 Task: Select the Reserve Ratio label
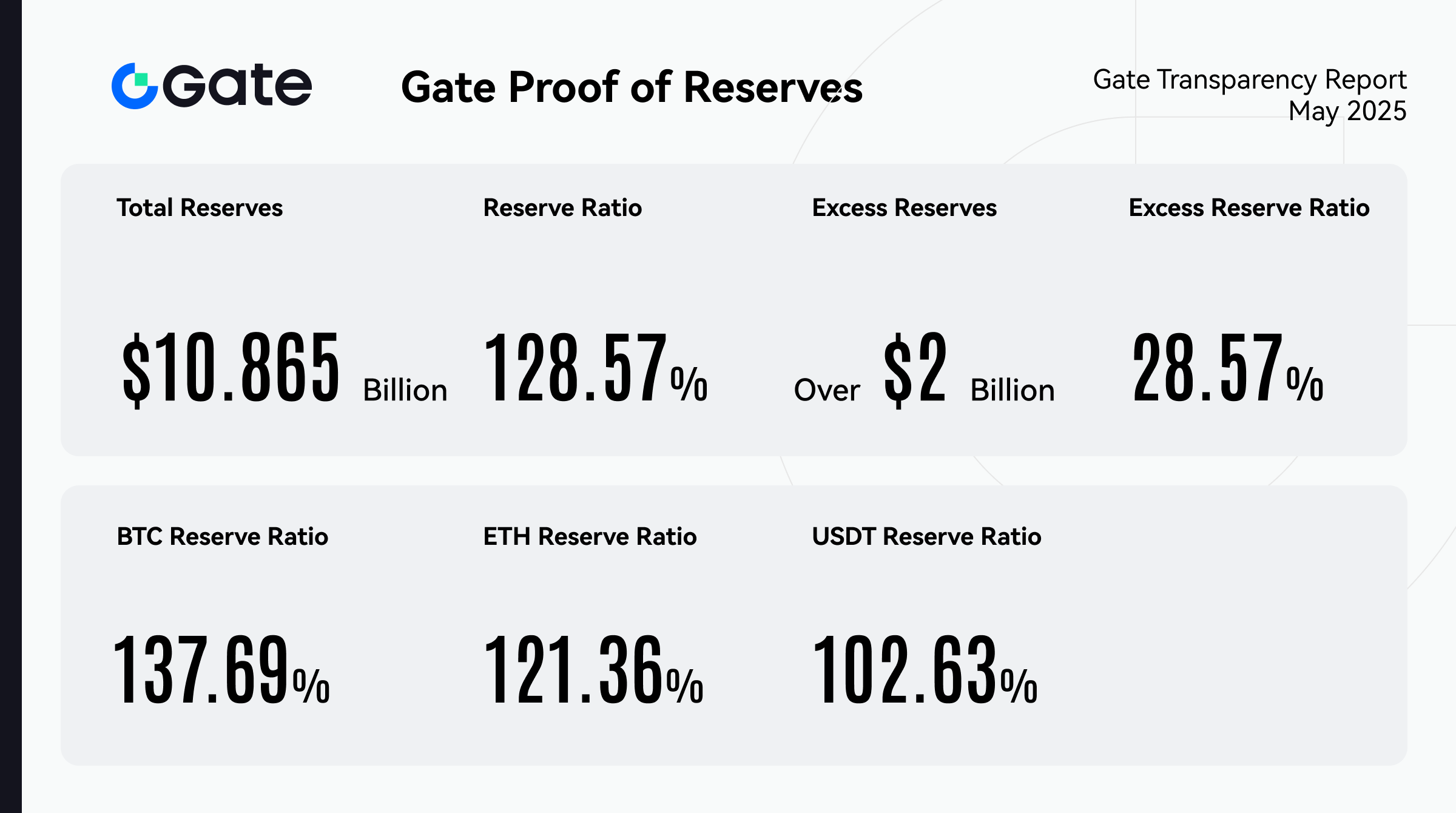[562, 208]
